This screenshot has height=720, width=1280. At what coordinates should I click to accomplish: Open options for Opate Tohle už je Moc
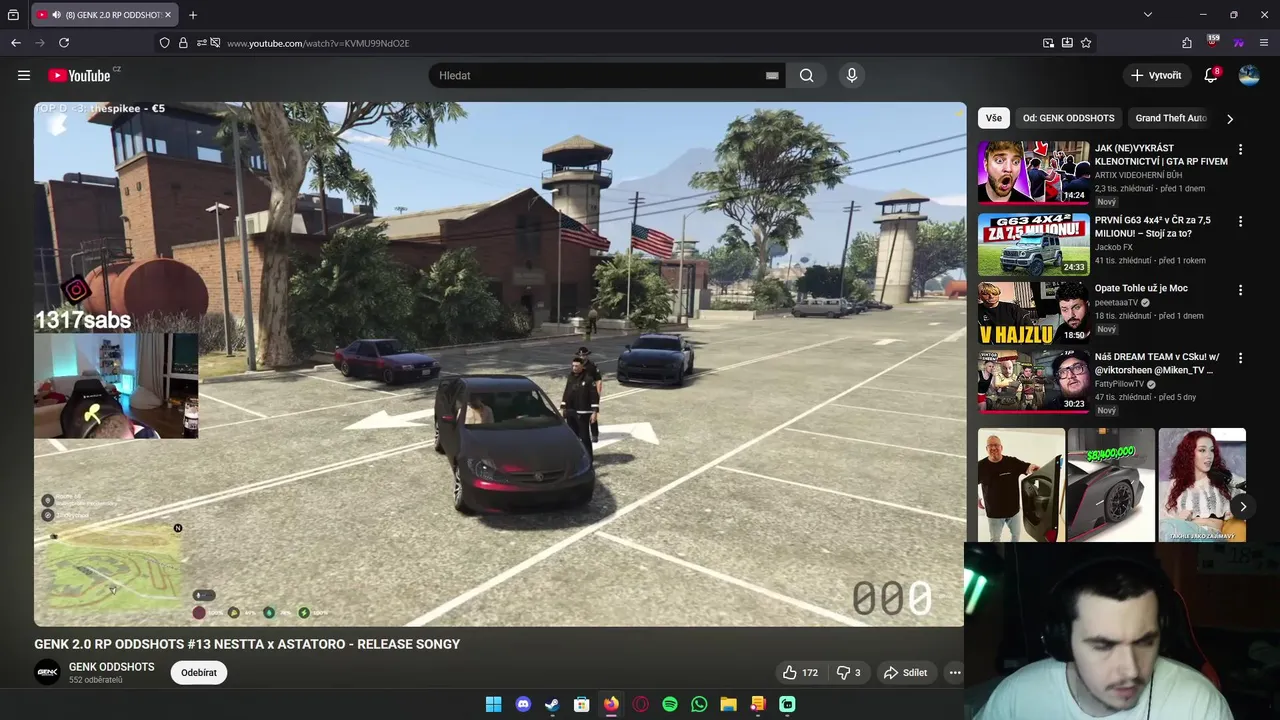coord(1240,290)
